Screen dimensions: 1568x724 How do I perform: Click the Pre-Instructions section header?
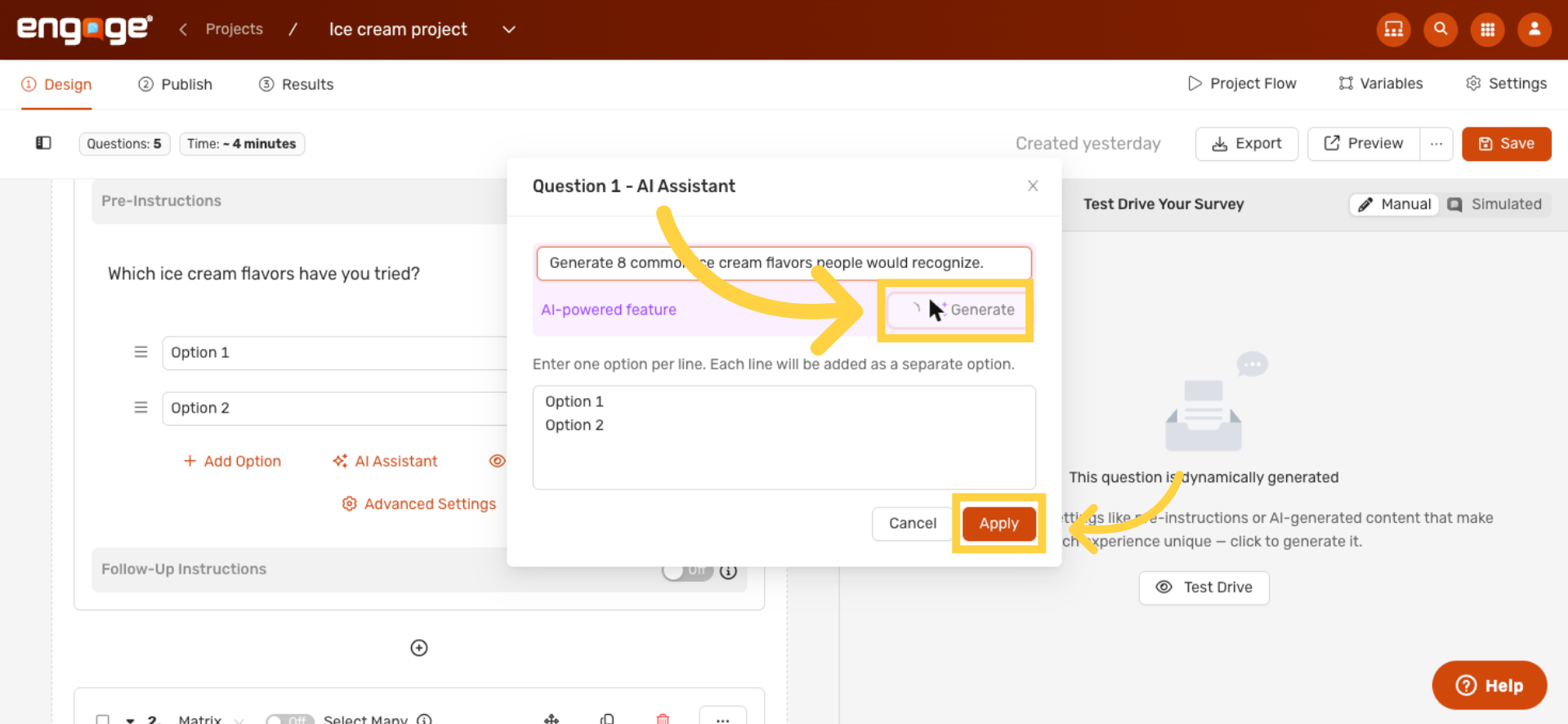(x=299, y=201)
